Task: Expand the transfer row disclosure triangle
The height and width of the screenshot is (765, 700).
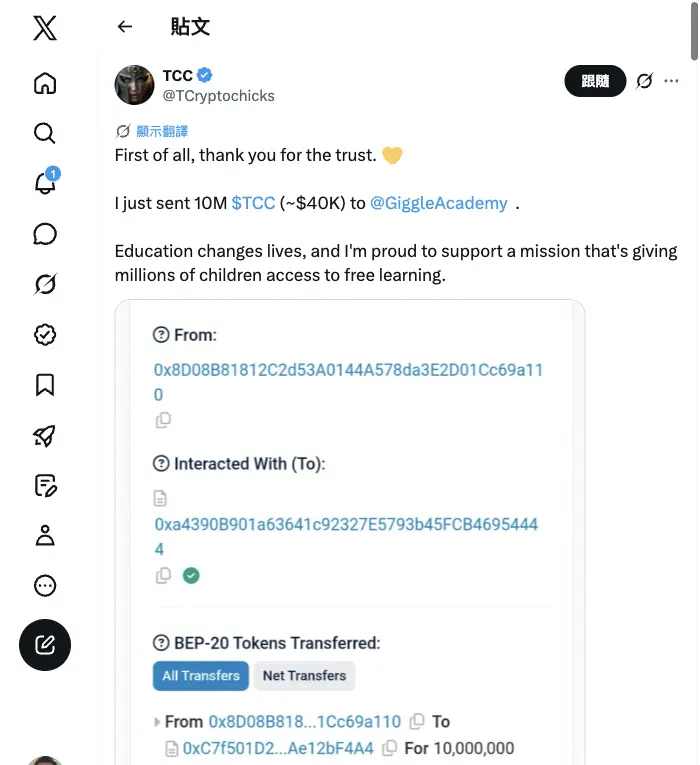Action: pos(157,722)
